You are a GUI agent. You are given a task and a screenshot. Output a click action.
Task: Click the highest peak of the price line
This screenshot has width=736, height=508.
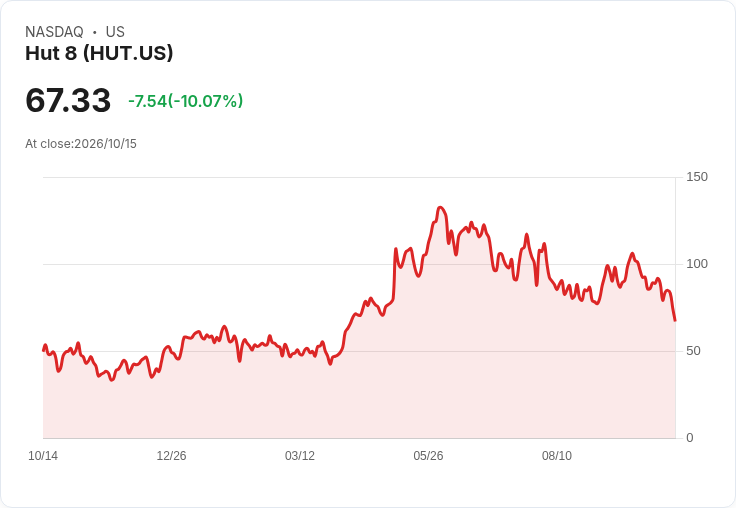pyautogui.click(x=440, y=208)
